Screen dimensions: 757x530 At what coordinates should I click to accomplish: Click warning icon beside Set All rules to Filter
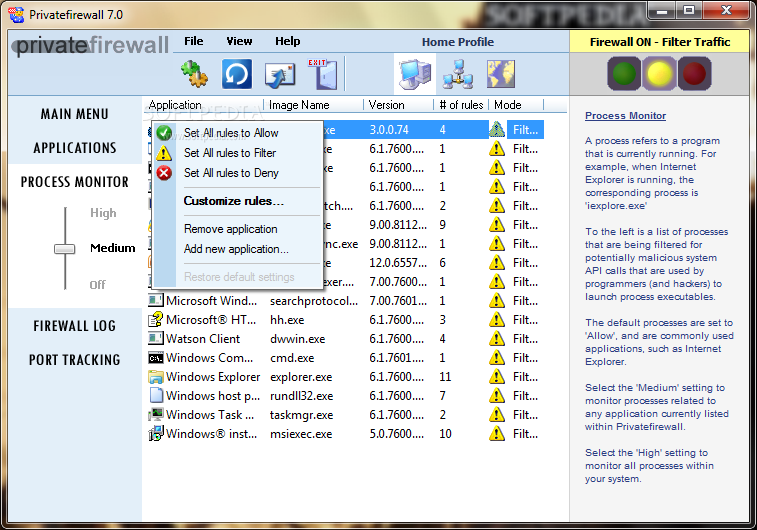tap(164, 153)
